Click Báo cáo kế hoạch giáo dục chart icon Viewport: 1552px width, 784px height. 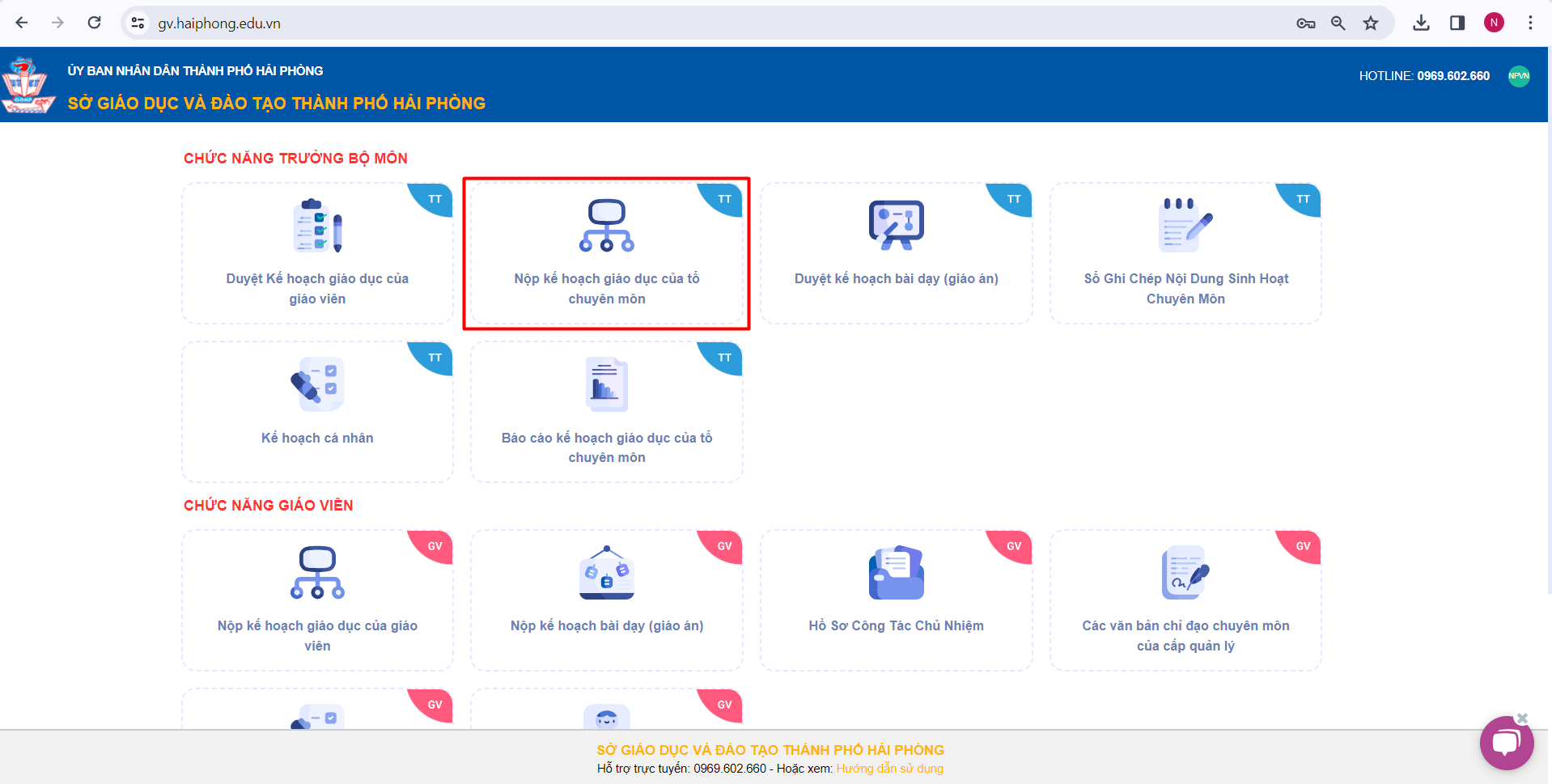tap(606, 384)
